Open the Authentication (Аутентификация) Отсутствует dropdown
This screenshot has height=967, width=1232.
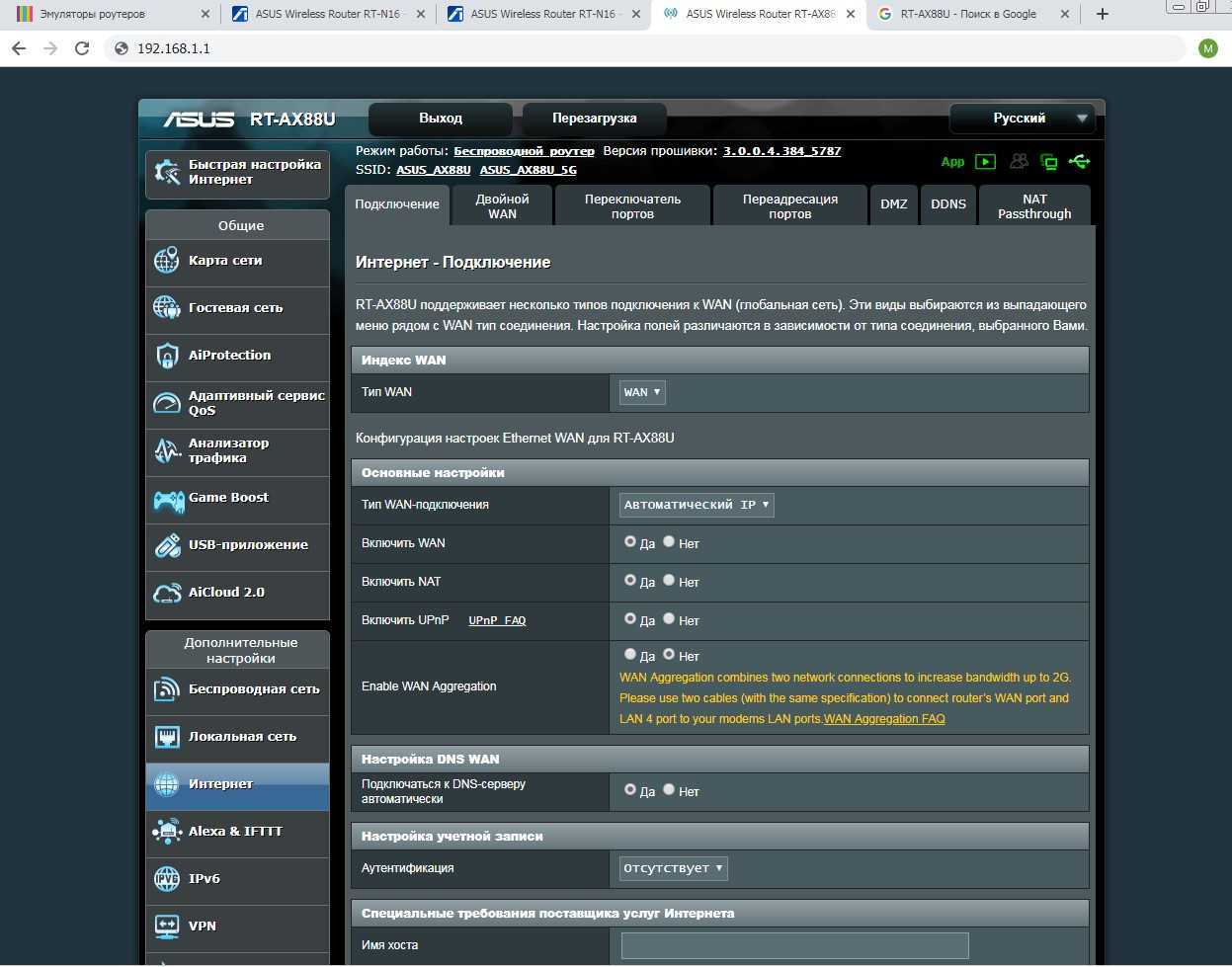(x=674, y=868)
